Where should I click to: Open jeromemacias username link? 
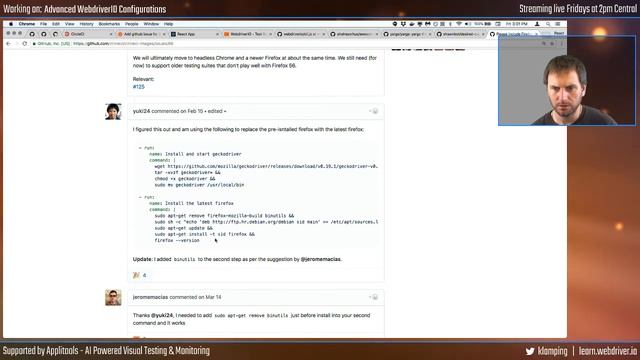[x=150, y=297]
